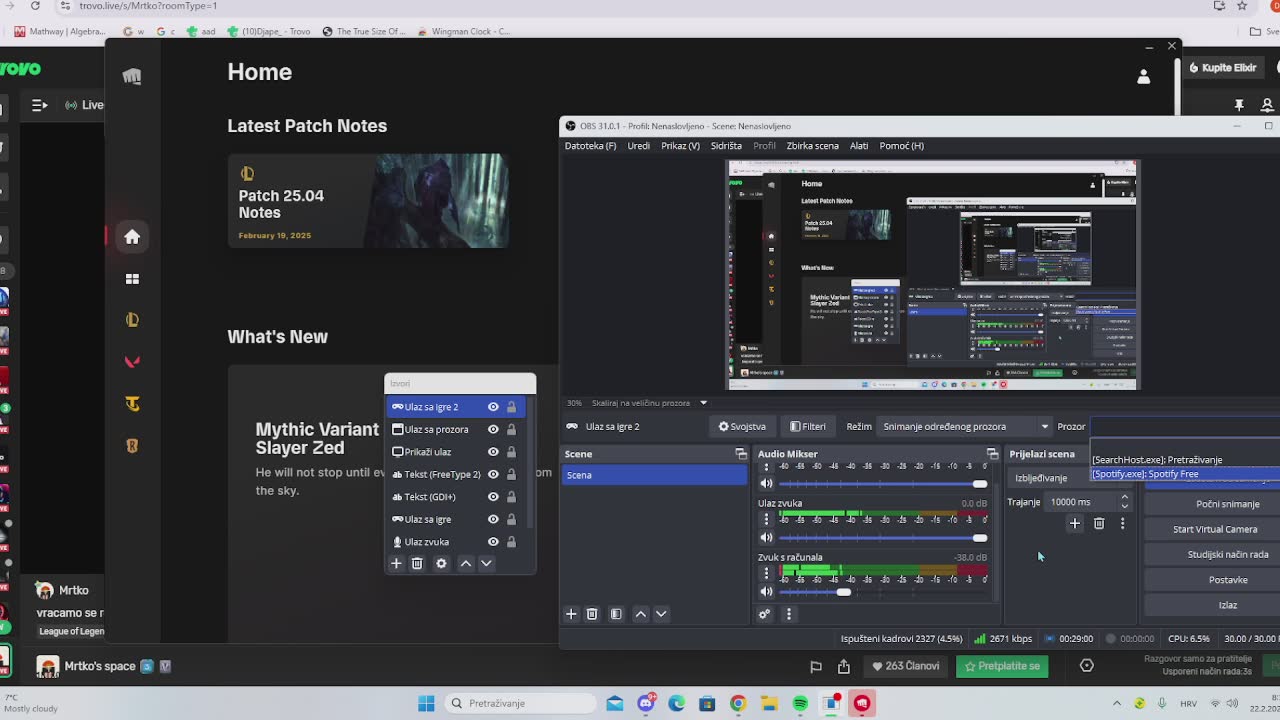Open the grid apps icon in Riot sidebar

tap(132, 279)
